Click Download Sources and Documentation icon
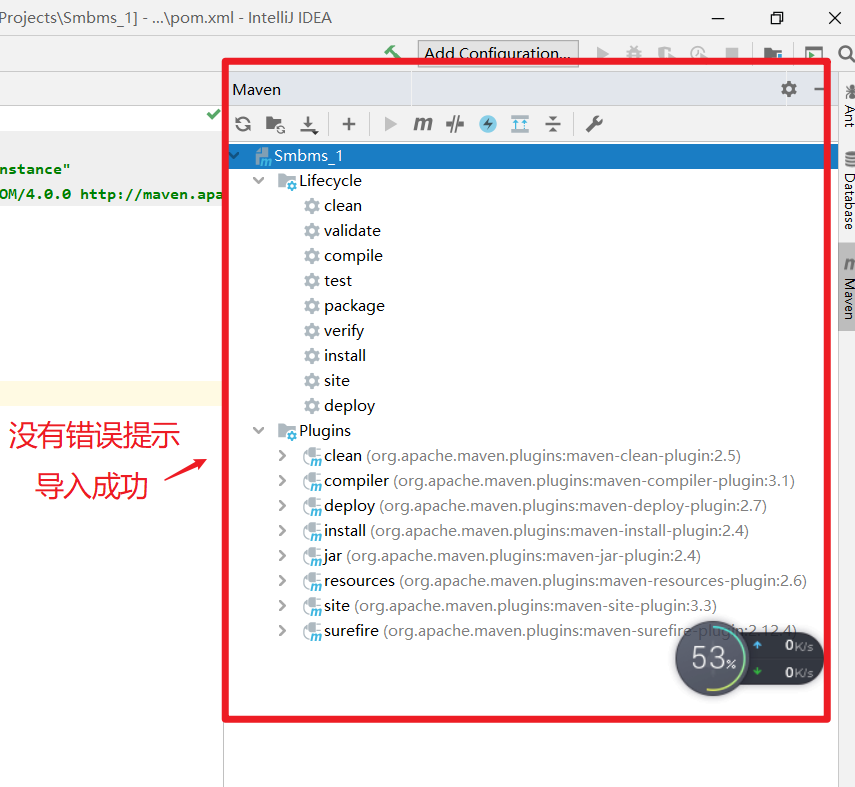 click(309, 125)
